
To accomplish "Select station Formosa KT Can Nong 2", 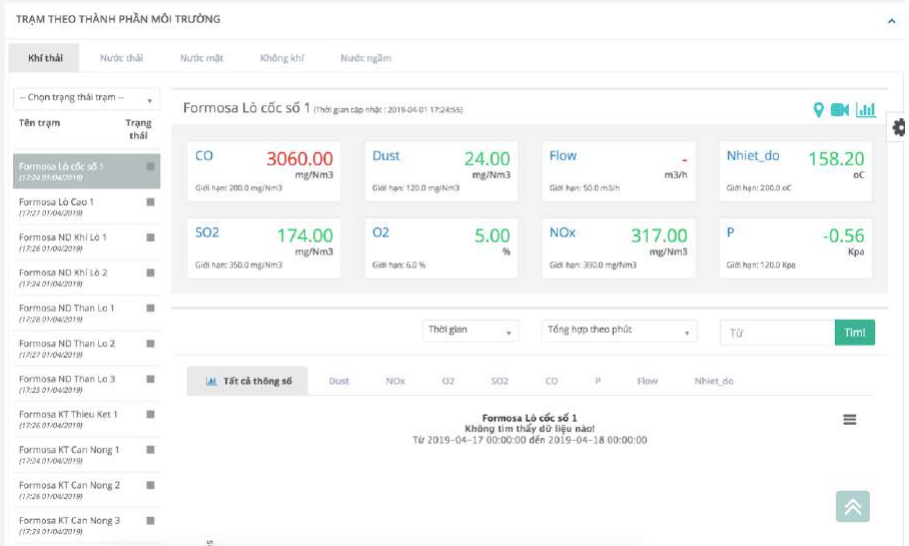I will (x=86, y=490).
